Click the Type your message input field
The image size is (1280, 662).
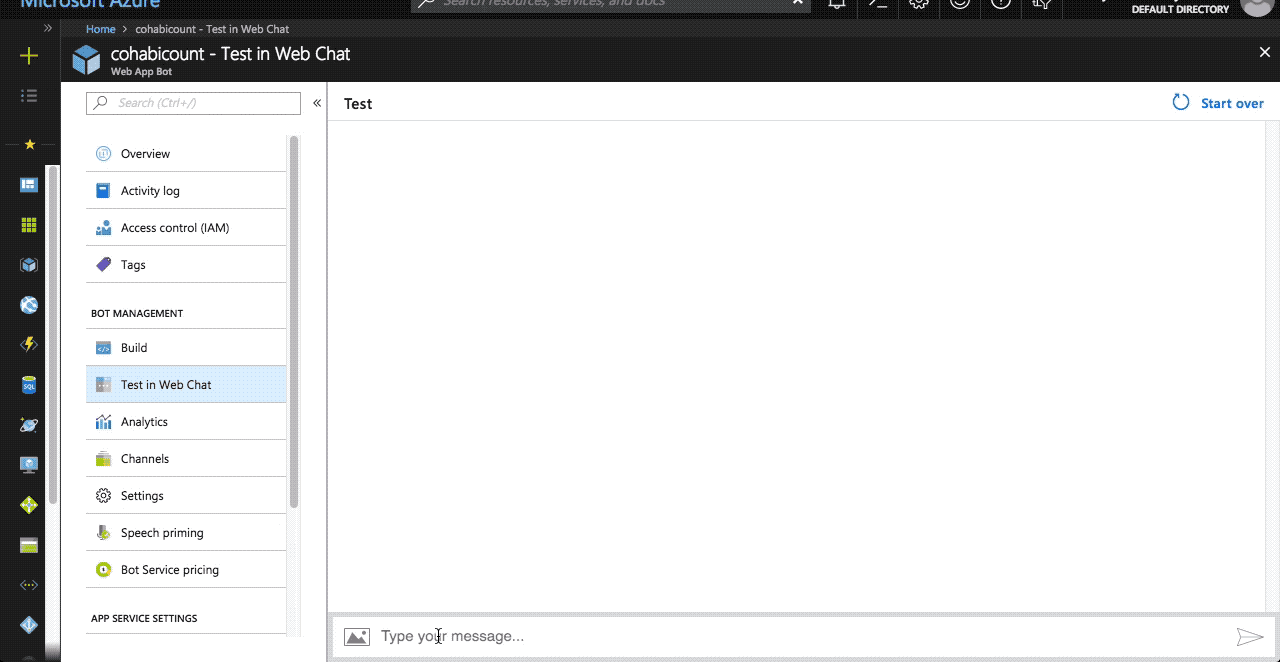pos(805,637)
